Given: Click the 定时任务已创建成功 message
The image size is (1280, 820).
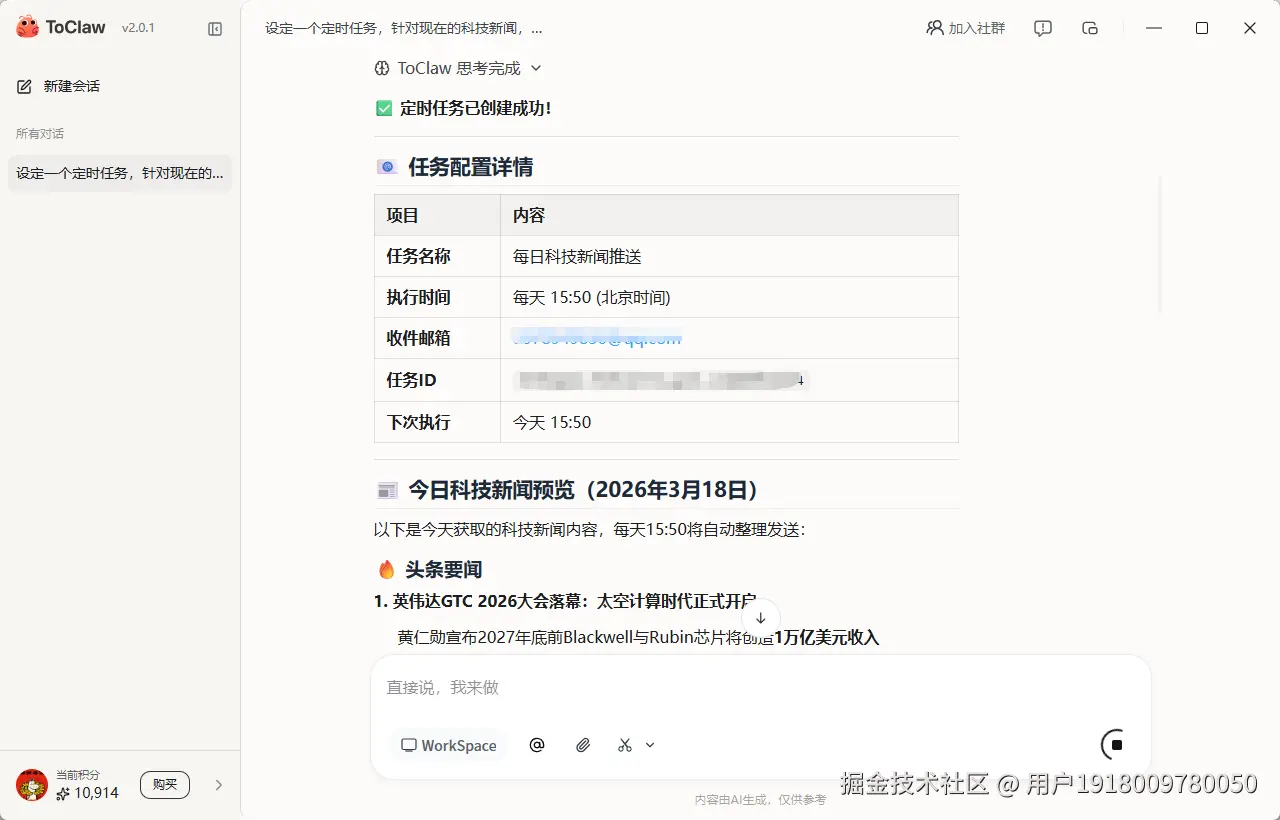Looking at the screenshot, I should pos(475,108).
